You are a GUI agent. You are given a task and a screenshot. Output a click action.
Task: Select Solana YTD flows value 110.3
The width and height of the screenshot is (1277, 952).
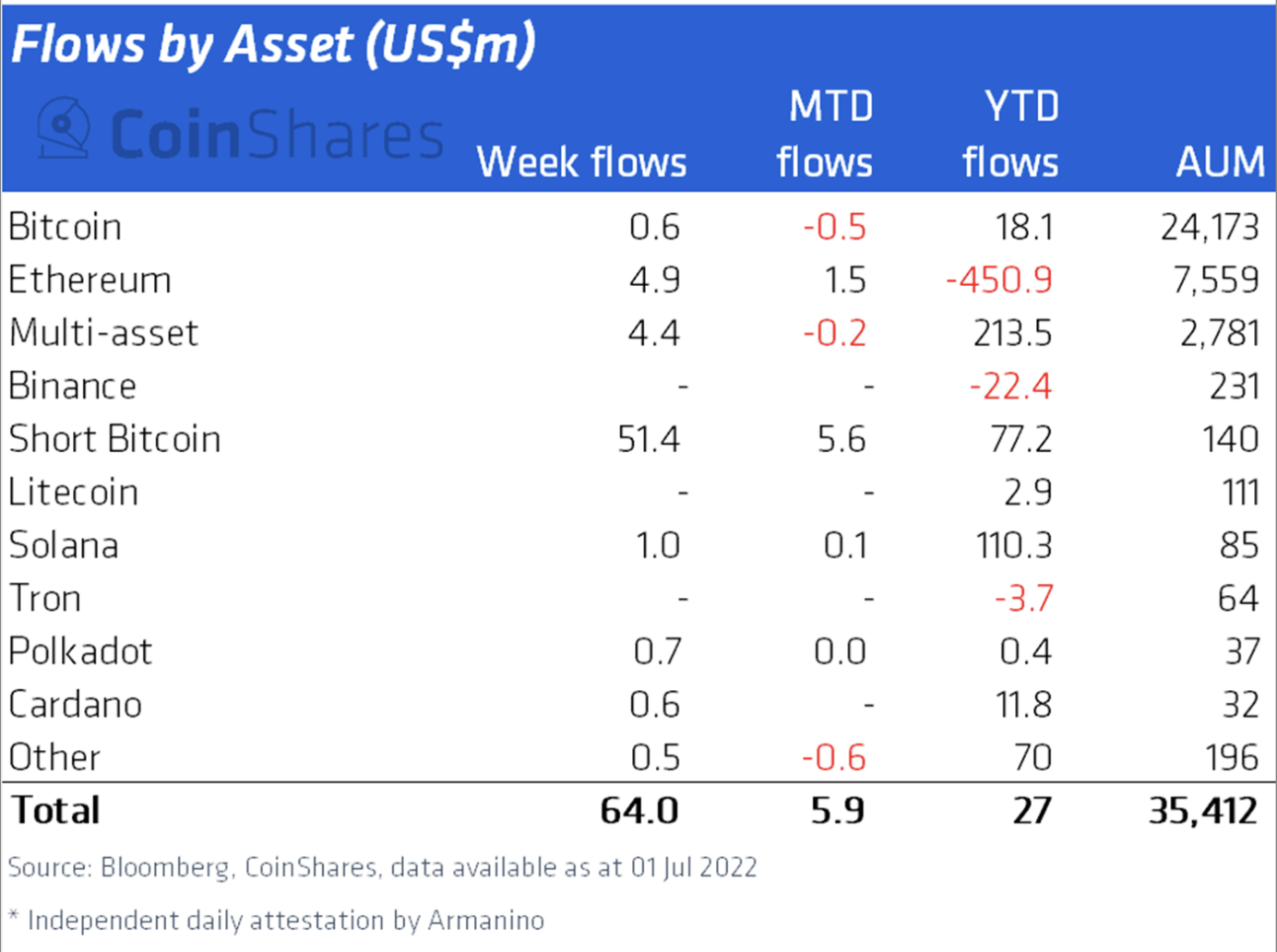point(1014,545)
